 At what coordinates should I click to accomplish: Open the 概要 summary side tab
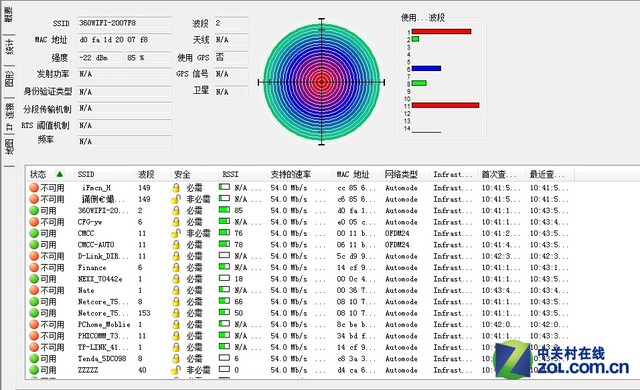coord(8,15)
